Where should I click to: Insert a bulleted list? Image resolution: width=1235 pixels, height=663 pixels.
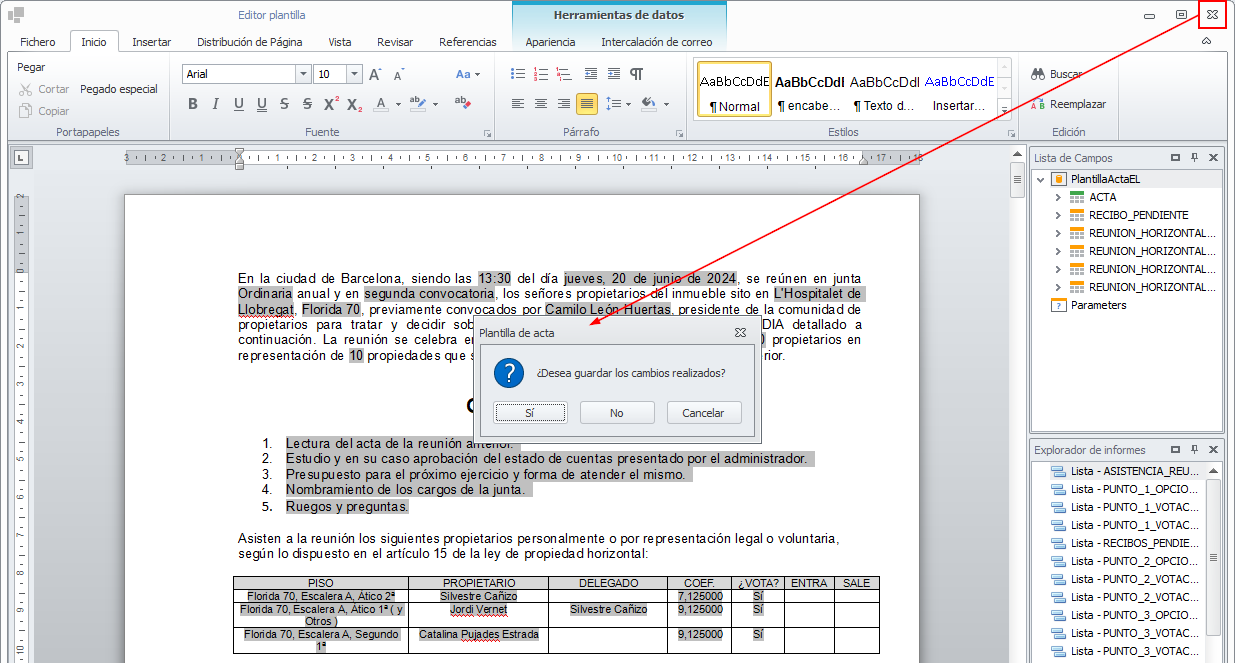[518, 74]
